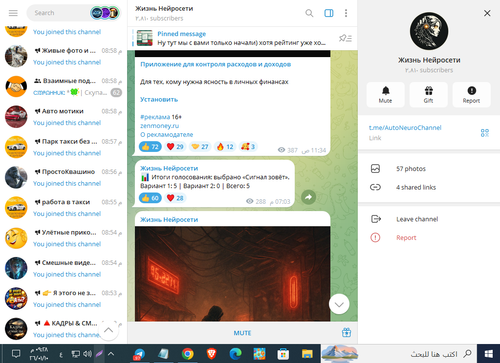
Task: Open the Windows Start menu
Action: click(489, 354)
